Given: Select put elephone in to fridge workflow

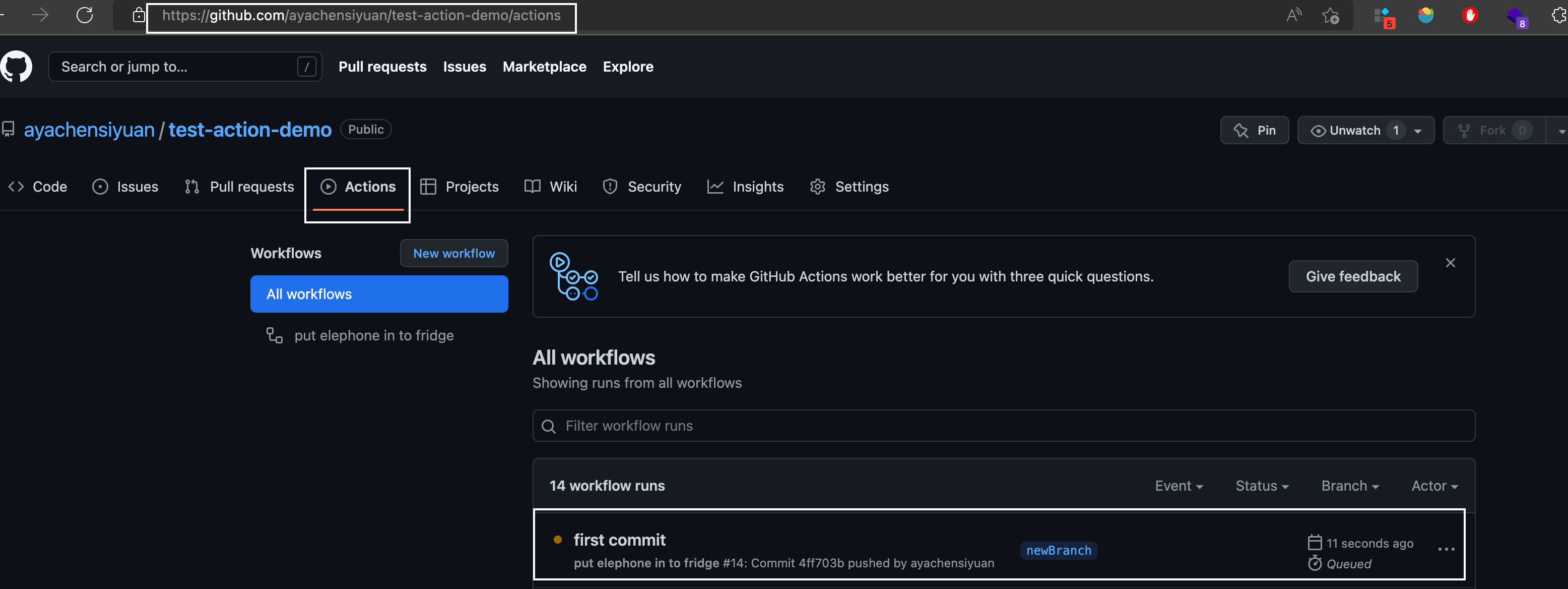Looking at the screenshot, I should point(374,336).
